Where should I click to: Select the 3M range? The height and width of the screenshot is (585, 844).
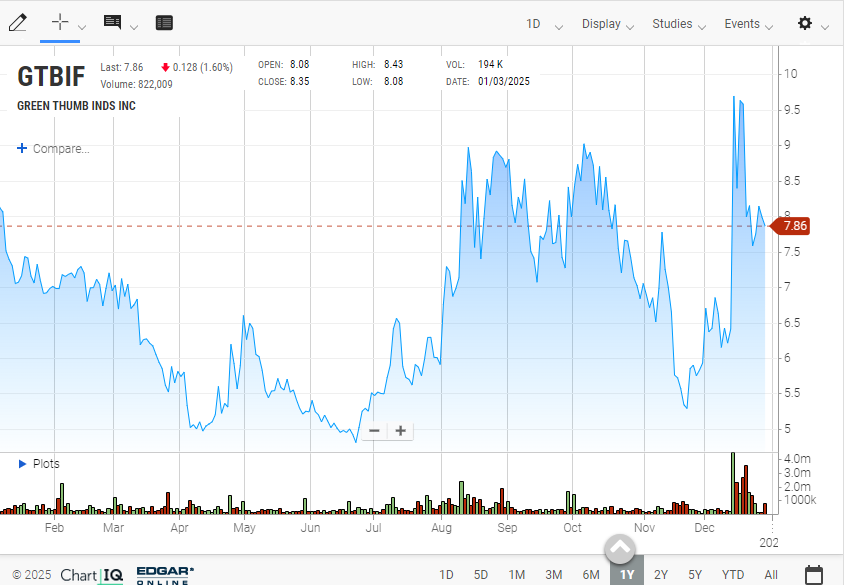(553, 575)
